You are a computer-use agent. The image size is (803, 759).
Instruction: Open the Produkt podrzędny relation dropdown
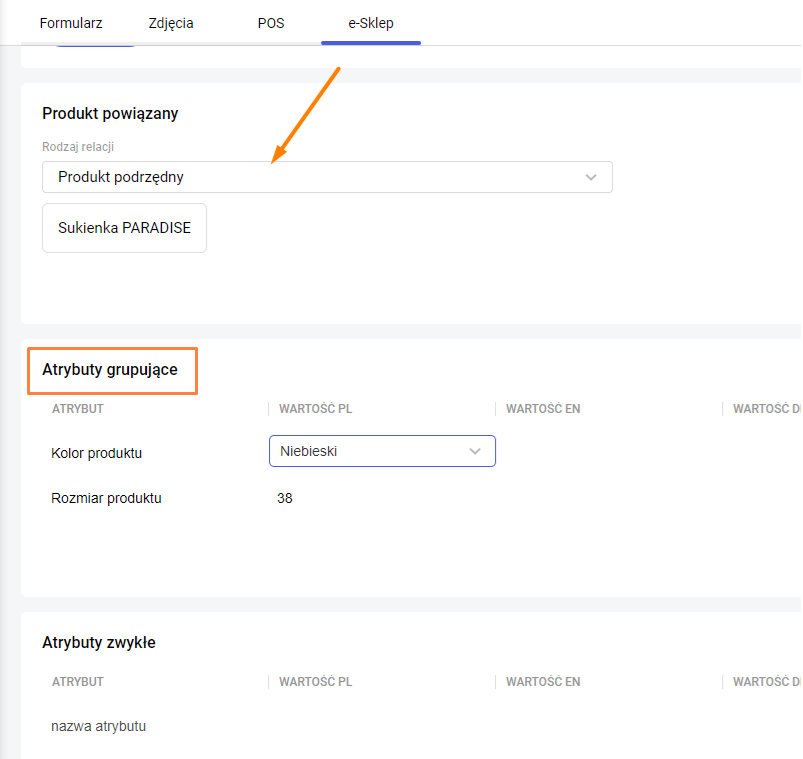327,177
